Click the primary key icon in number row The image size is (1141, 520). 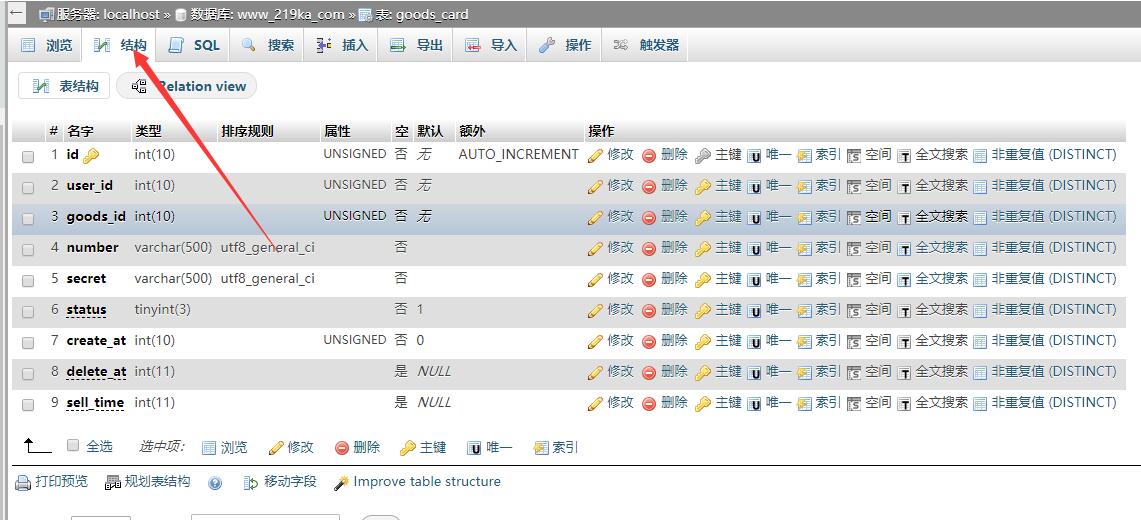pyautogui.click(x=703, y=249)
